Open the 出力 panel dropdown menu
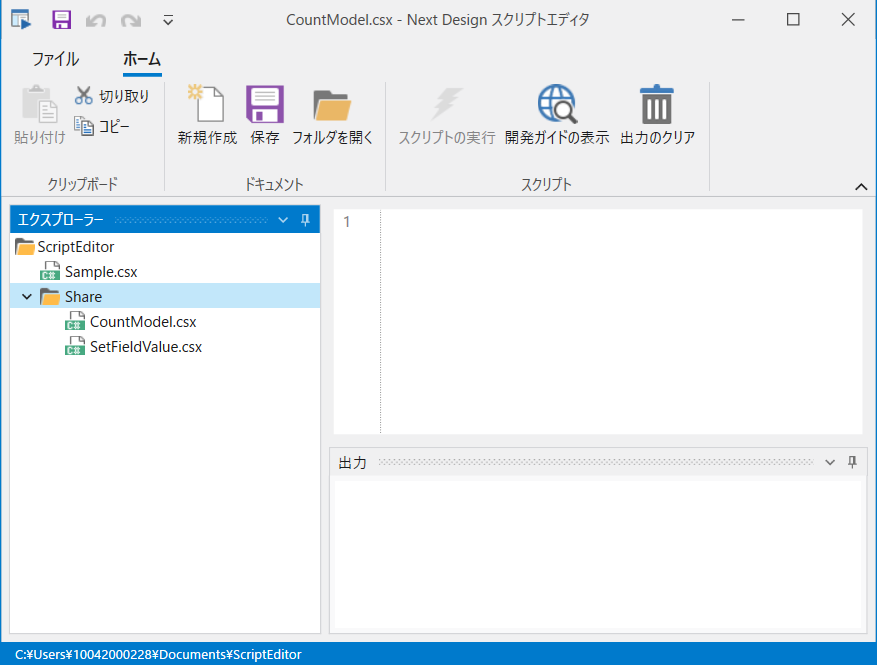This screenshot has width=877, height=665. click(830, 462)
